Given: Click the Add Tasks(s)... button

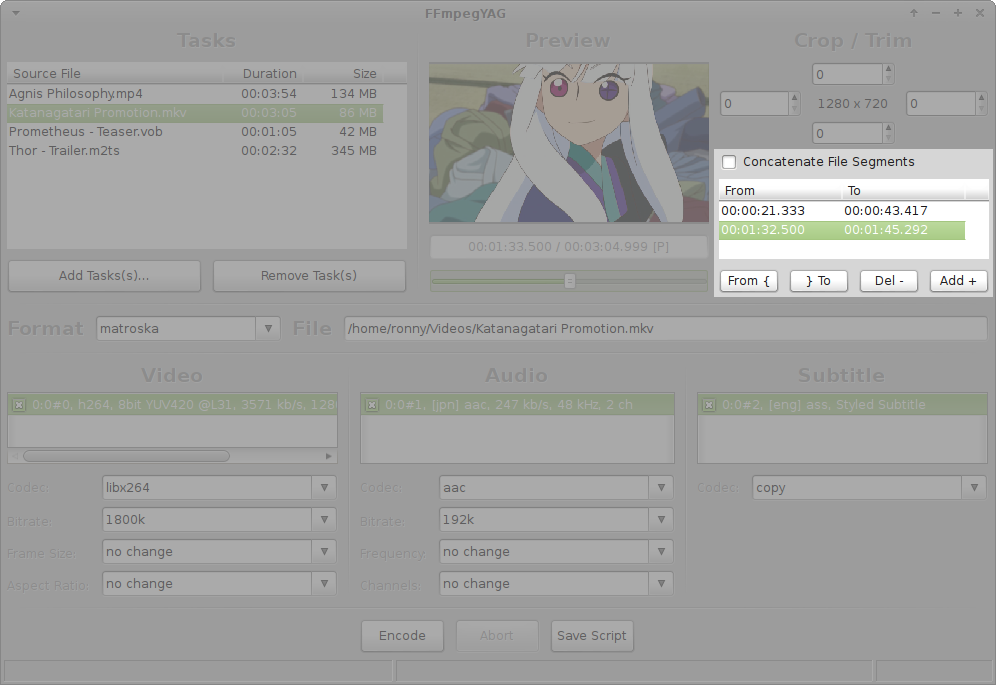Looking at the screenshot, I should coord(104,276).
